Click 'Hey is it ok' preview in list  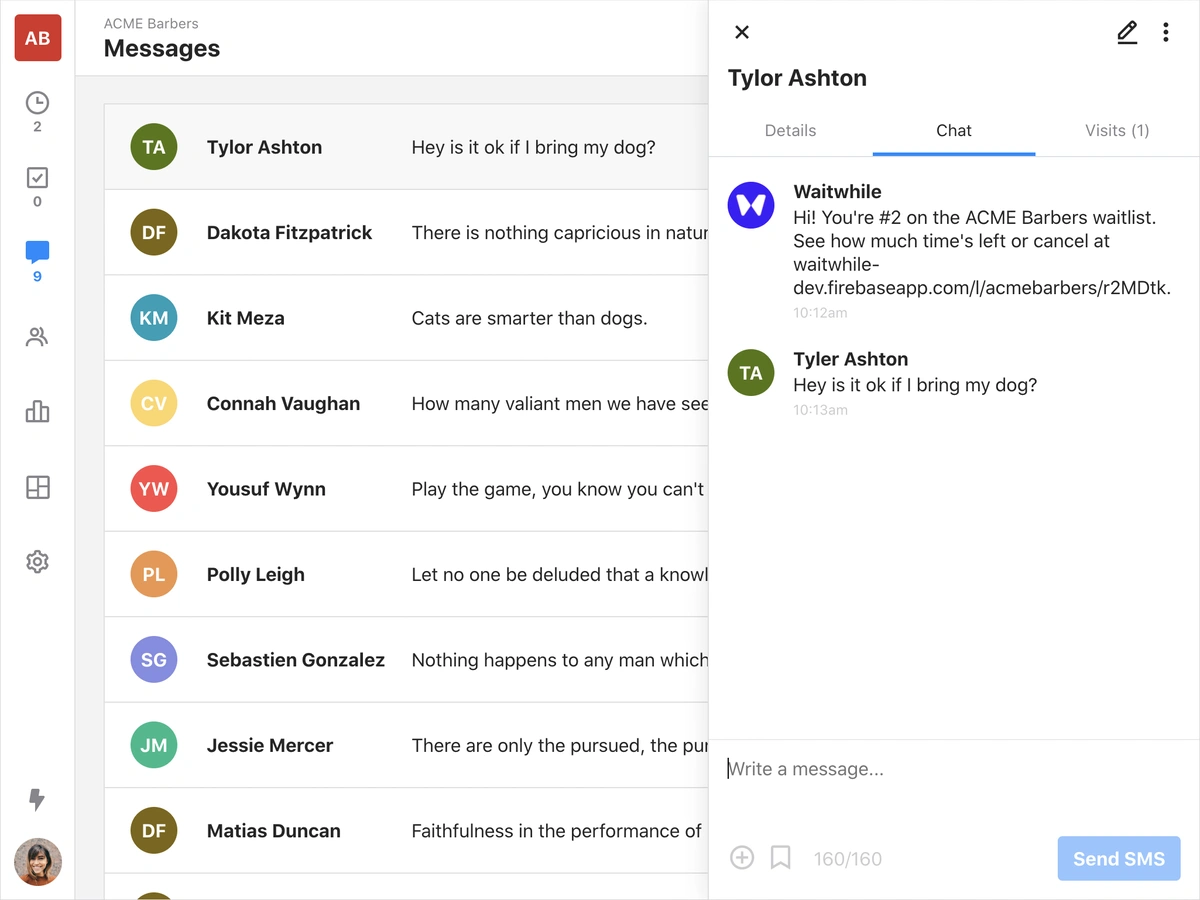pos(534,147)
